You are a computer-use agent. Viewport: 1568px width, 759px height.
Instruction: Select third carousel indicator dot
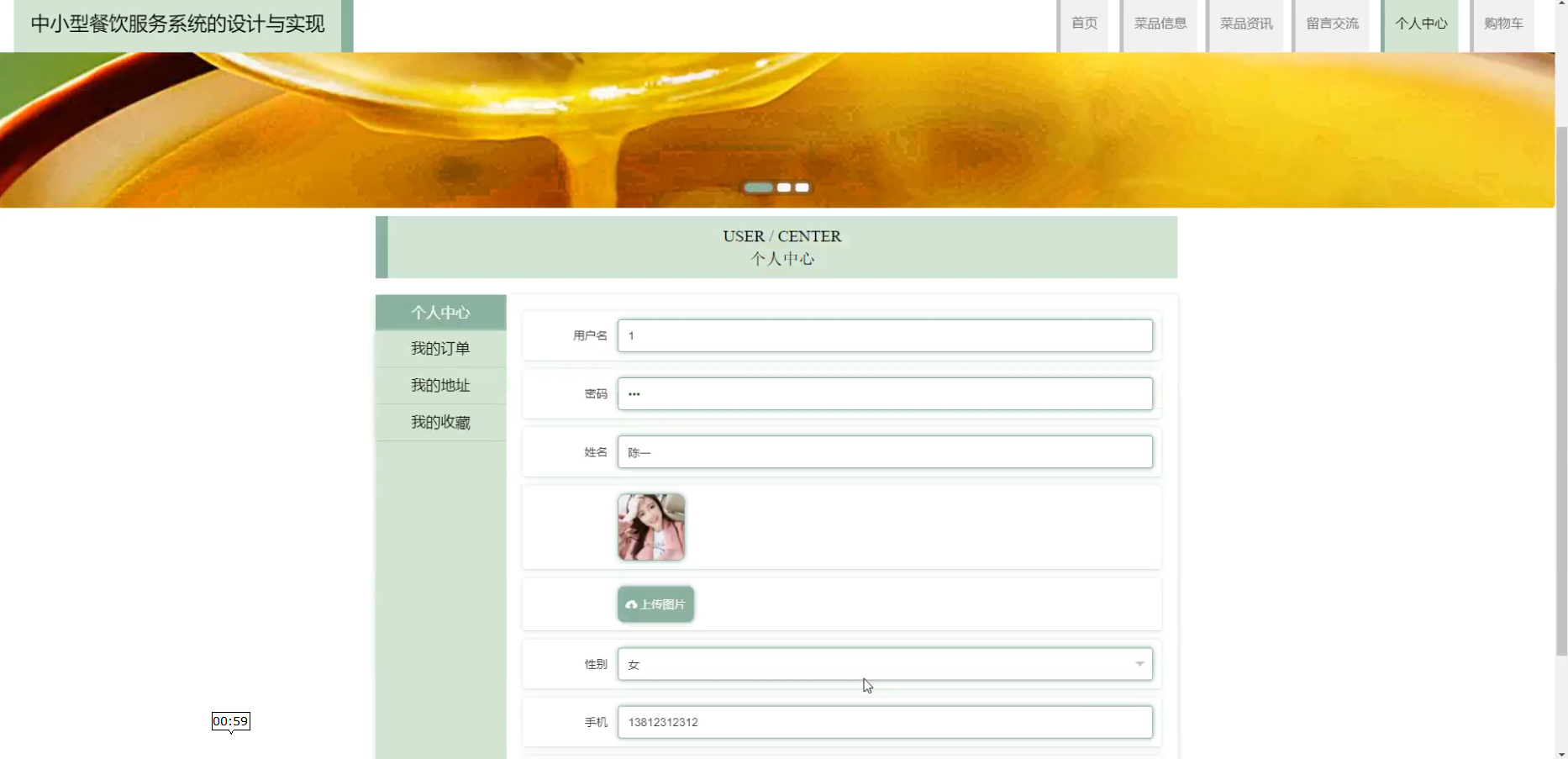click(x=802, y=187)
